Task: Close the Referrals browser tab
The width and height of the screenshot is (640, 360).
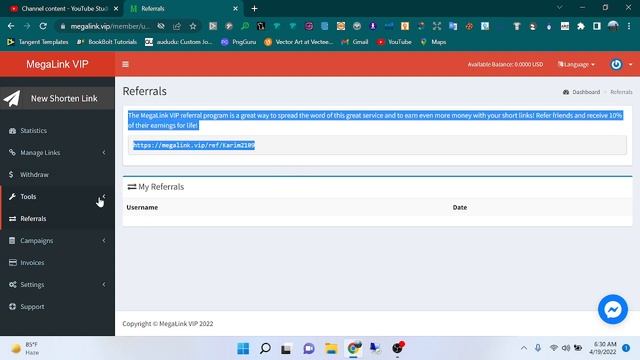Action: 236,9
